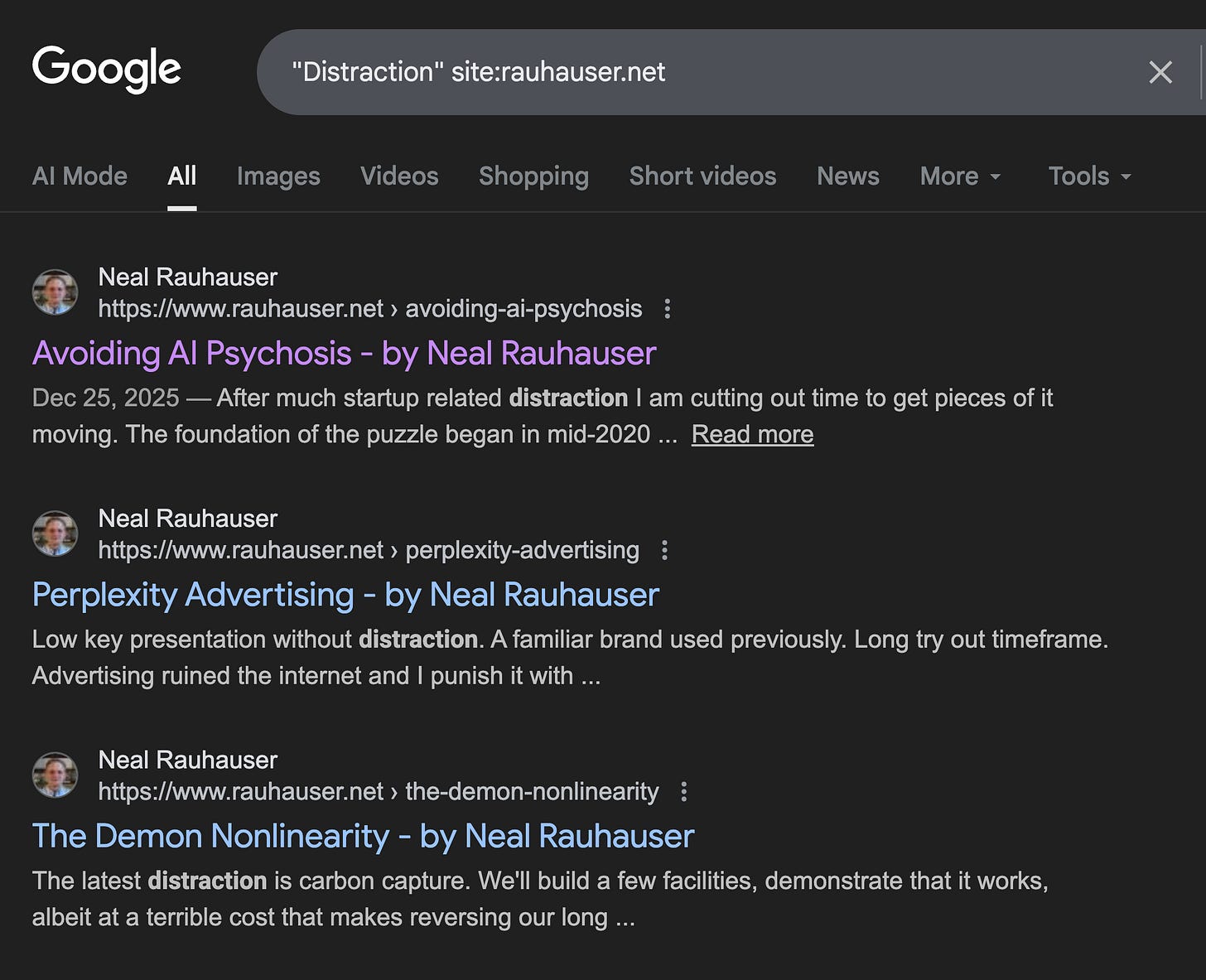Open the Tools dropdown
Screen dimensions: 1206x980
[x=1089, y=176]
